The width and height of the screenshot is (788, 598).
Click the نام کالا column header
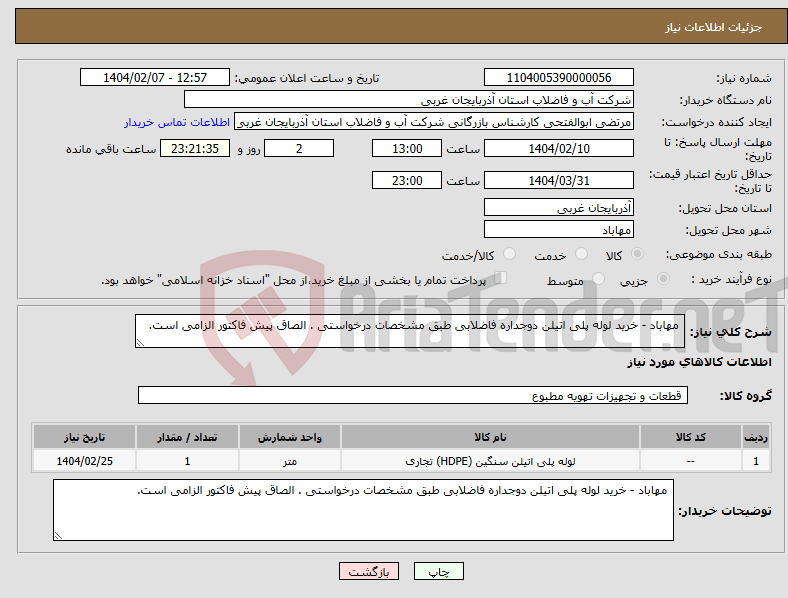(x=490, y=437)
